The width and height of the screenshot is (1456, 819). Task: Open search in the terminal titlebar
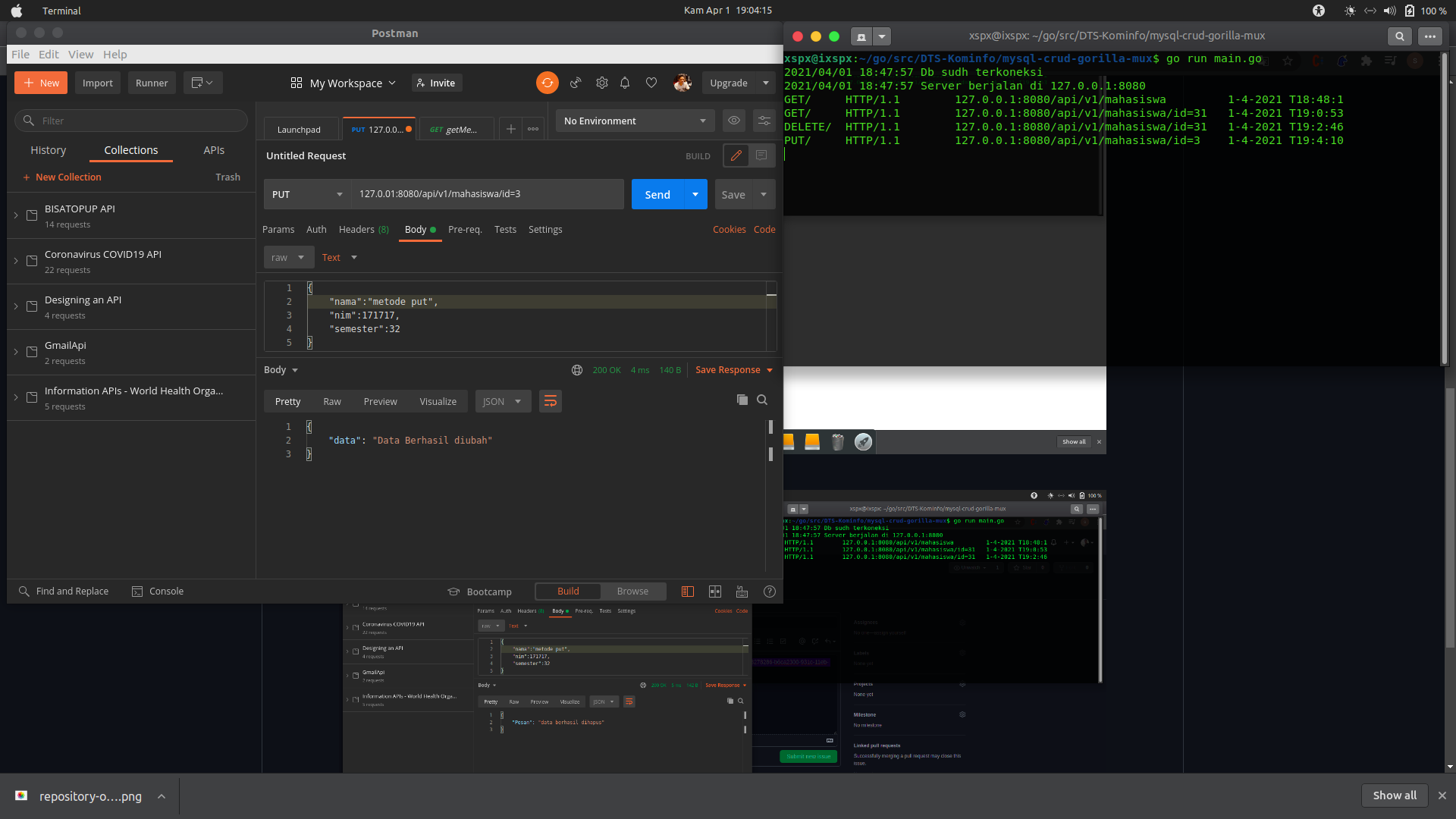(1398, 36)
